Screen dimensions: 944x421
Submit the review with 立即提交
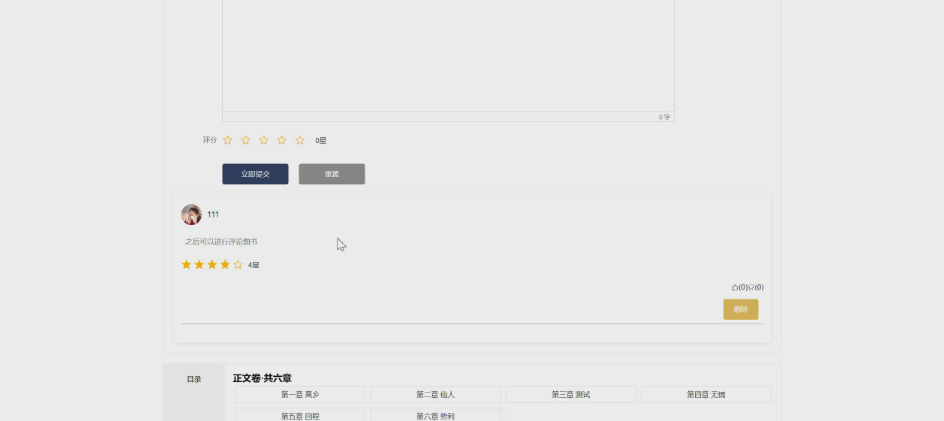pyautogui.click(x=255, y=174)
